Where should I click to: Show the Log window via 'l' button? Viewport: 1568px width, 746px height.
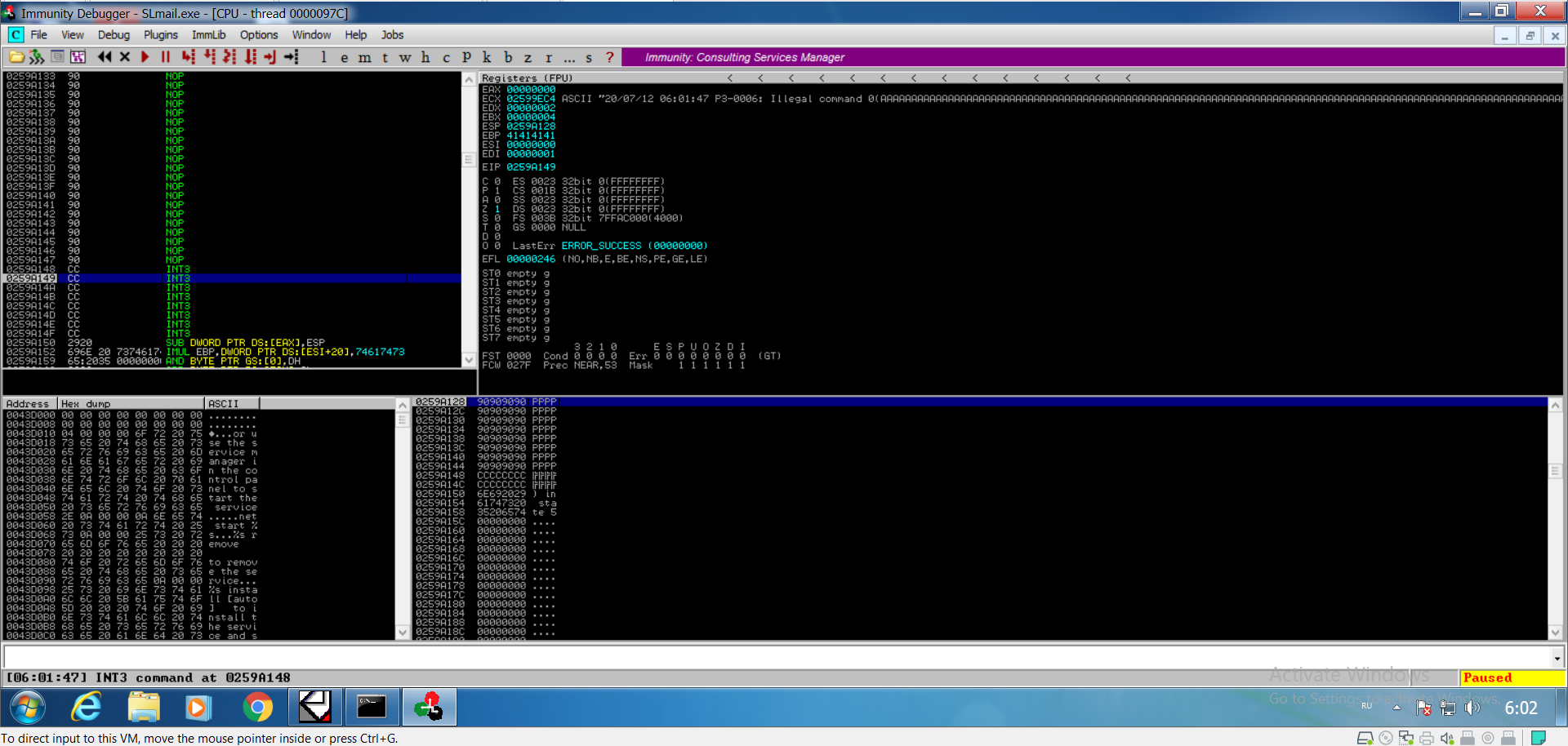[x=324, y=57]
